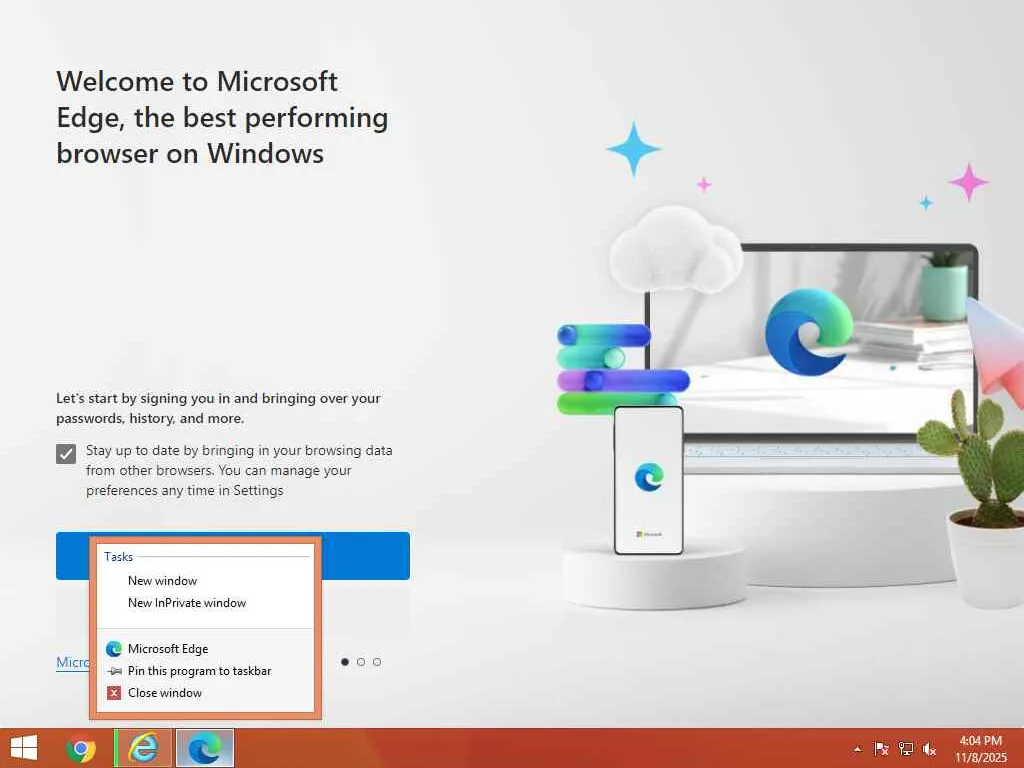Open Action Center flag icon
The image size is (1024, 768).
click(x=881, y=749)
